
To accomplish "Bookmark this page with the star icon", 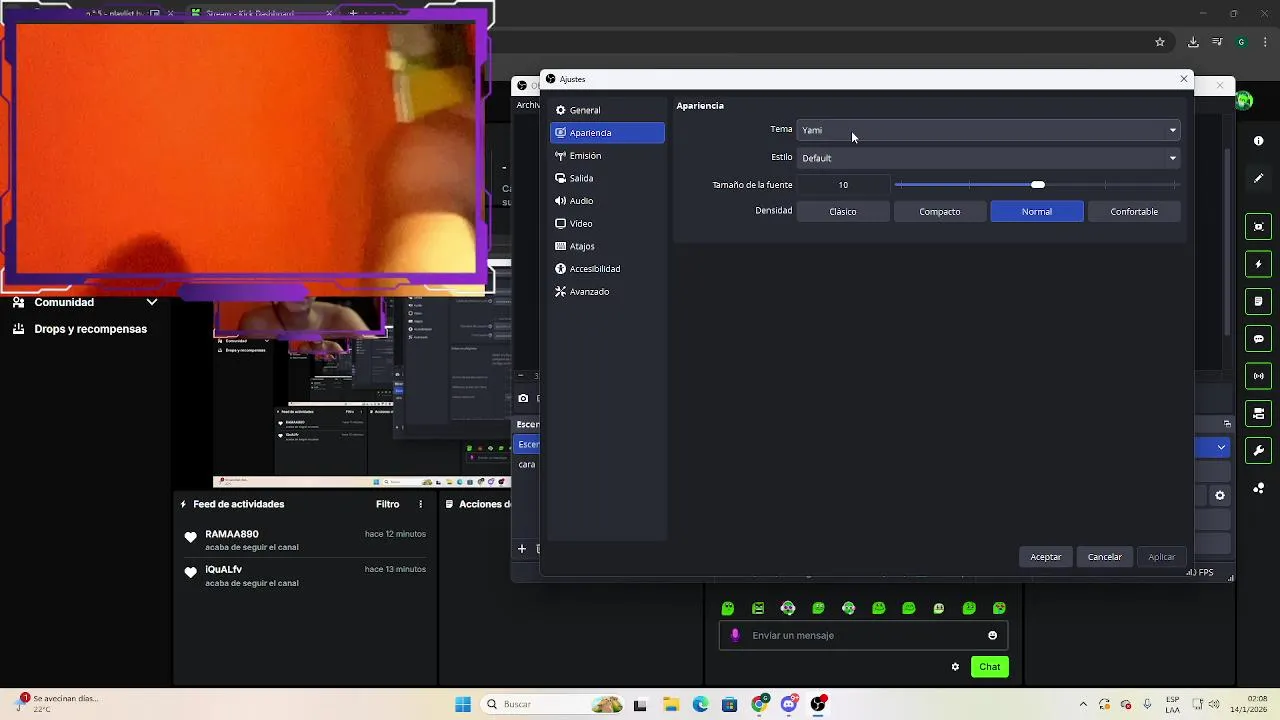I will tap(1160, 42).
